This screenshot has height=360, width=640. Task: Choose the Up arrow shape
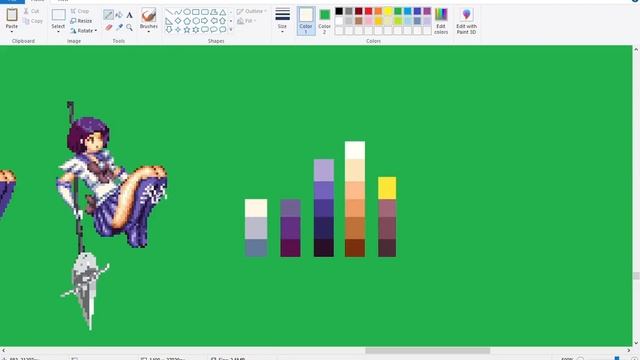[x=223, y=21]
